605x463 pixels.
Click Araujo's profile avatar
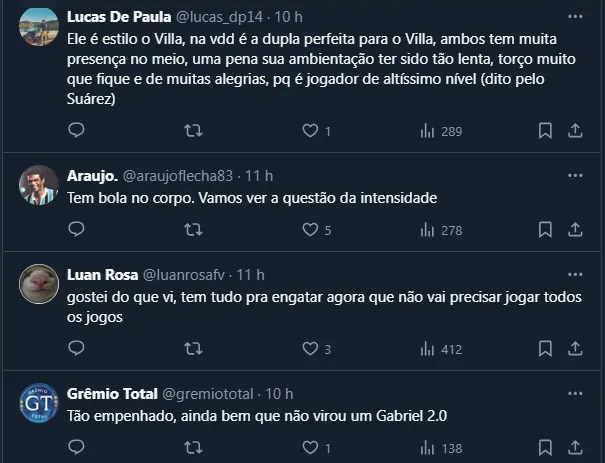(38, 183)
